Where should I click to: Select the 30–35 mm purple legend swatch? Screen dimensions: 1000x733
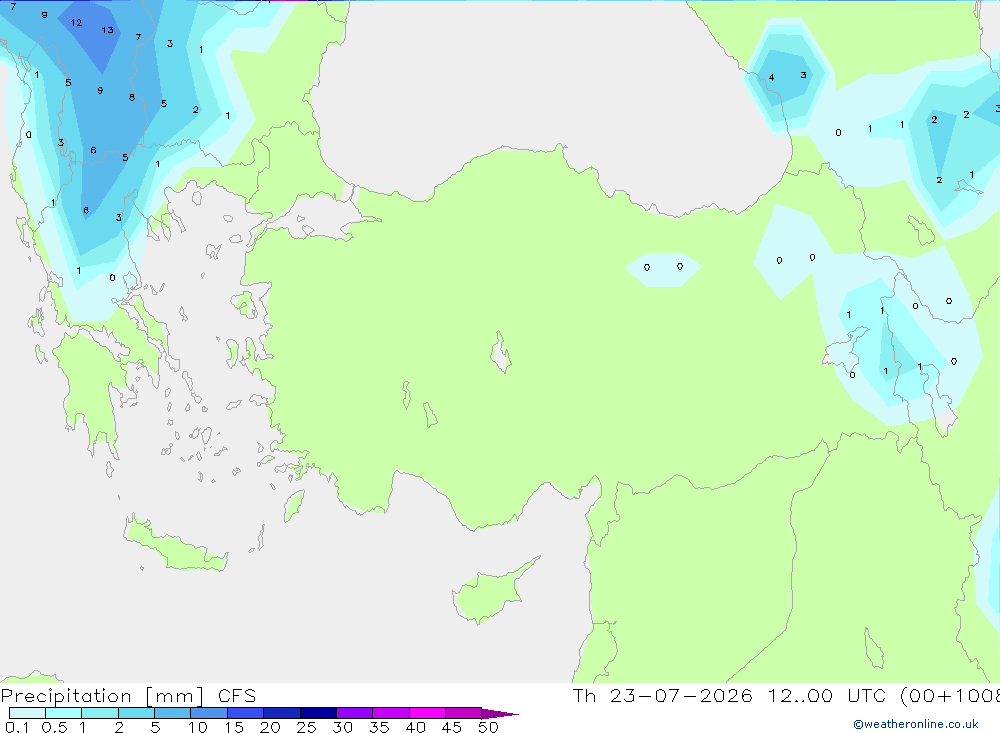click(354, 713)
